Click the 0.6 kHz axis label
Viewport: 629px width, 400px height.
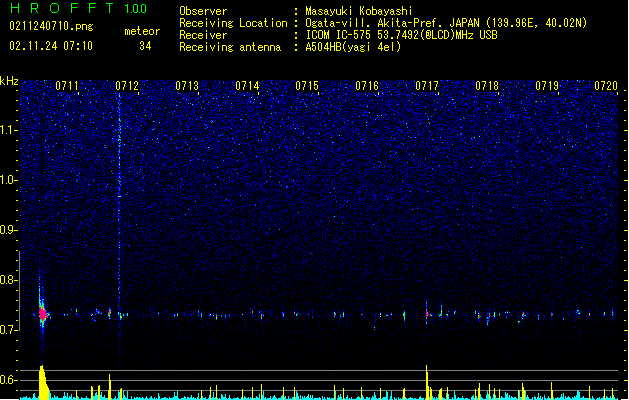(x=9, y=380)
